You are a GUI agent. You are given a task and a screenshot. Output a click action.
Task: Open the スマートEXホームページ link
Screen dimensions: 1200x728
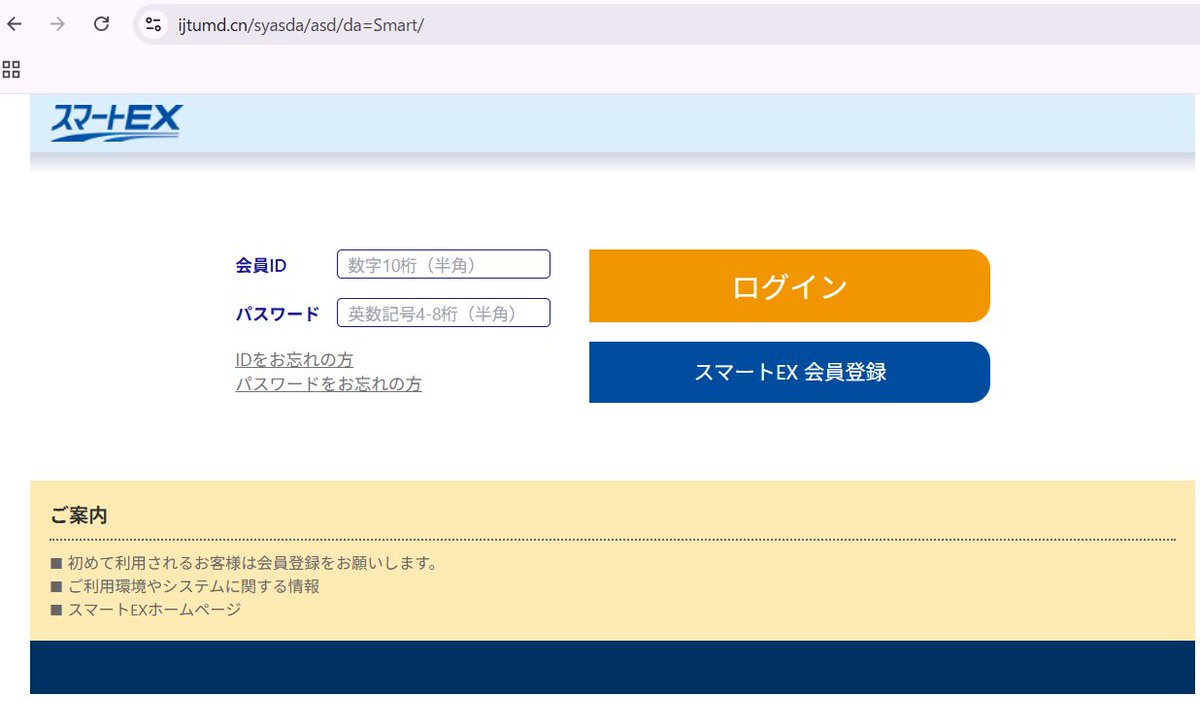[x=155, y=609]
